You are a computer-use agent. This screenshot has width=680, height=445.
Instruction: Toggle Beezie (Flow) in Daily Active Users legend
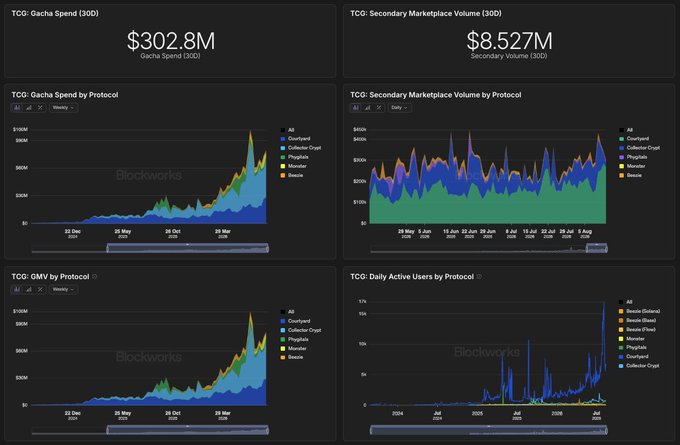pos(638,329)
